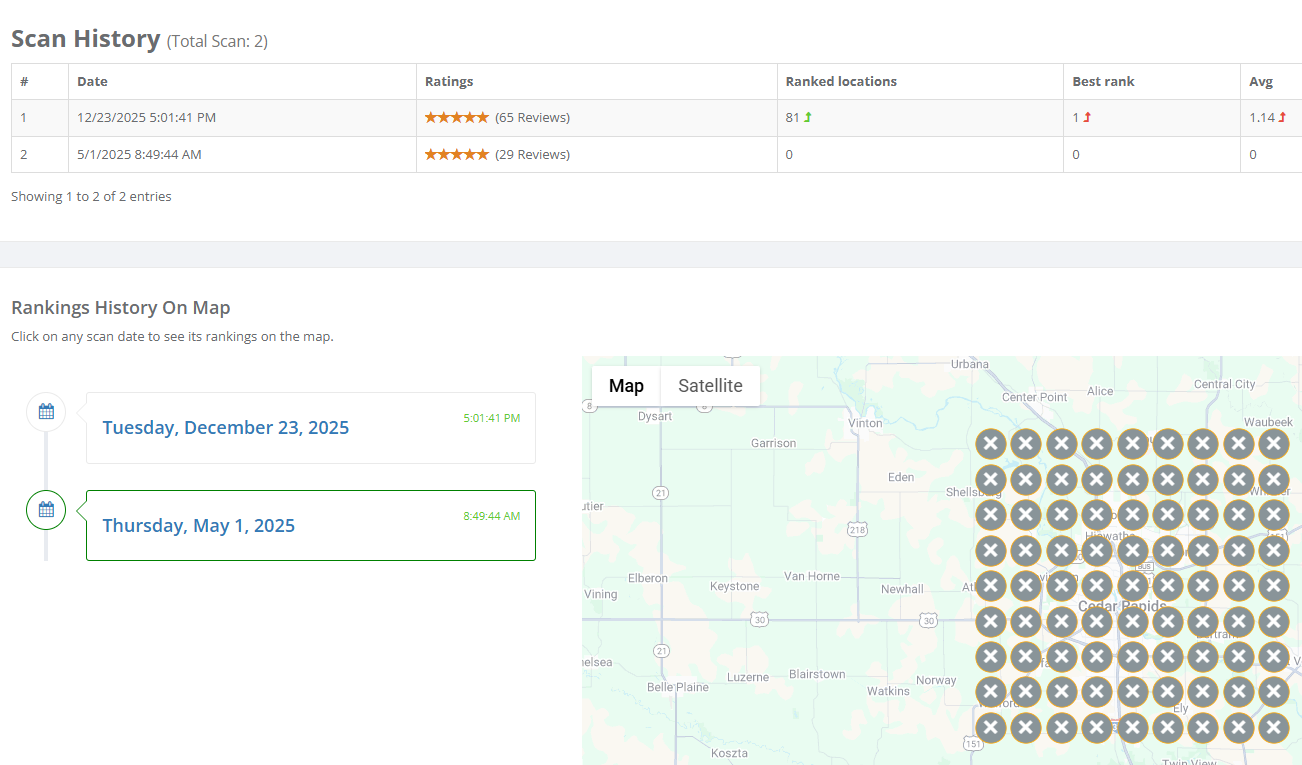This screenshot has height=765, width=1302.
Task: Click bottom-right X marker in map grid
Action: (x=1273, y=727)
